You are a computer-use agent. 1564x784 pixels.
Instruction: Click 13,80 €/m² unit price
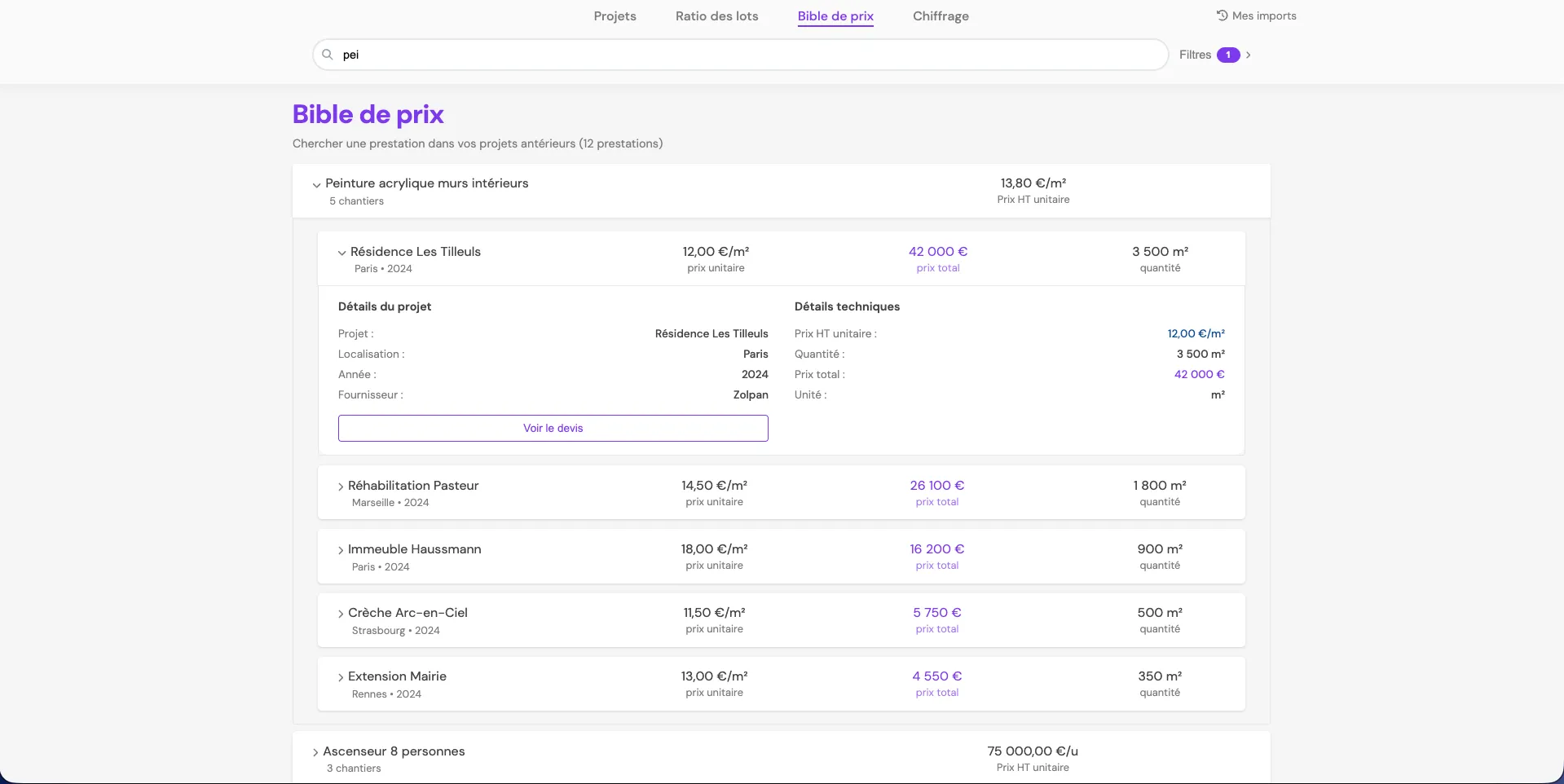tap(1033, 183)
